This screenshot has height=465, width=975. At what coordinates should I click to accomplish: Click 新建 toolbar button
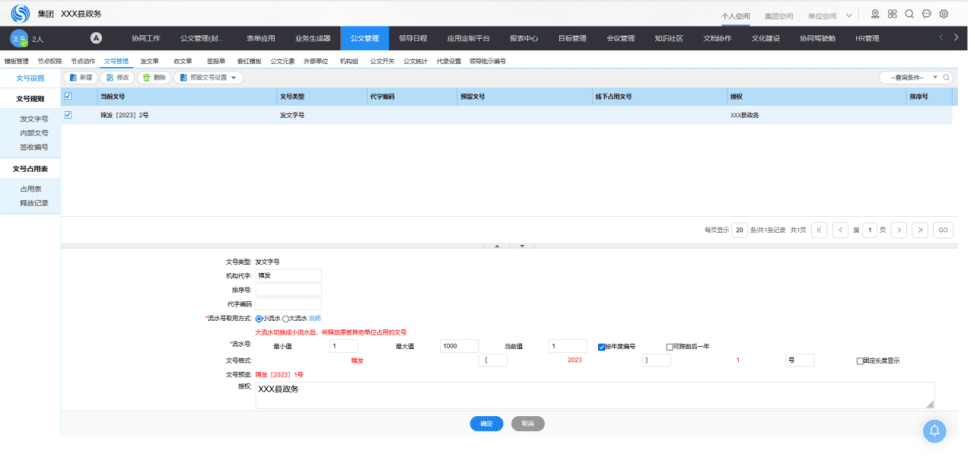point(81,78)
